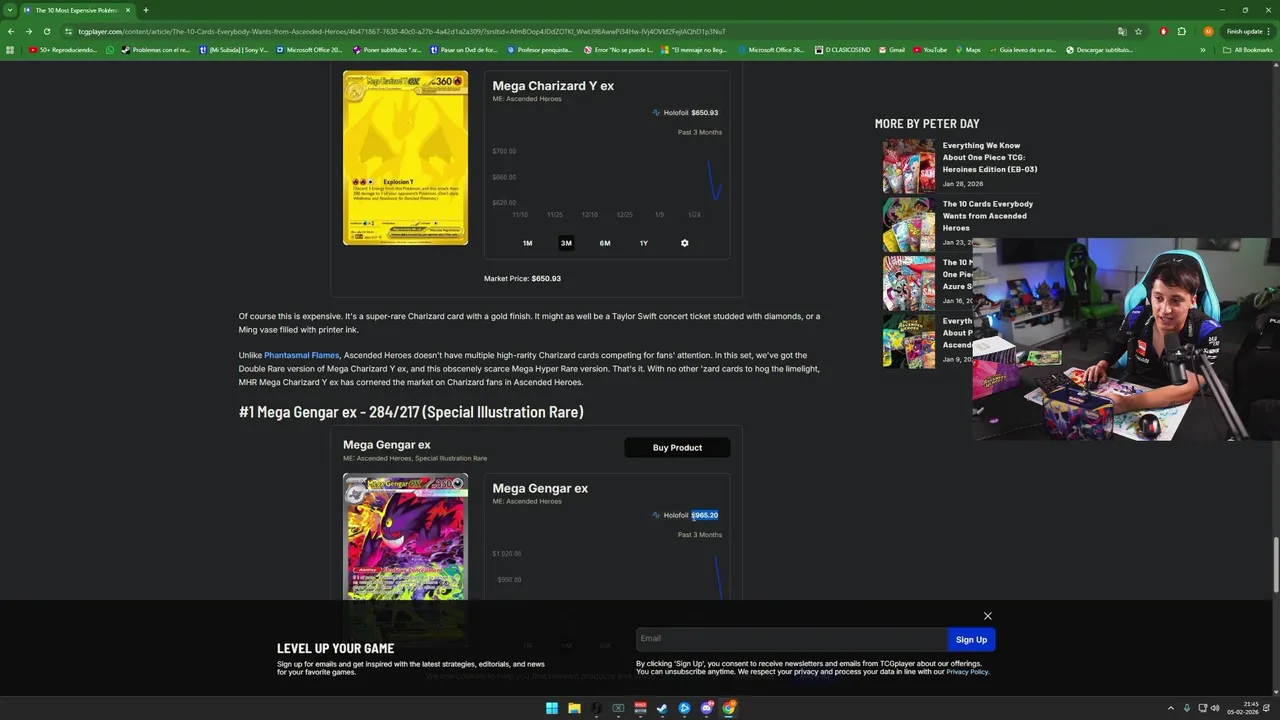This screenshot has width=1280, height=720.
Task: Select the 1Y range for Charizard chart
Action: pyautogui.click(x=644, y=243)
